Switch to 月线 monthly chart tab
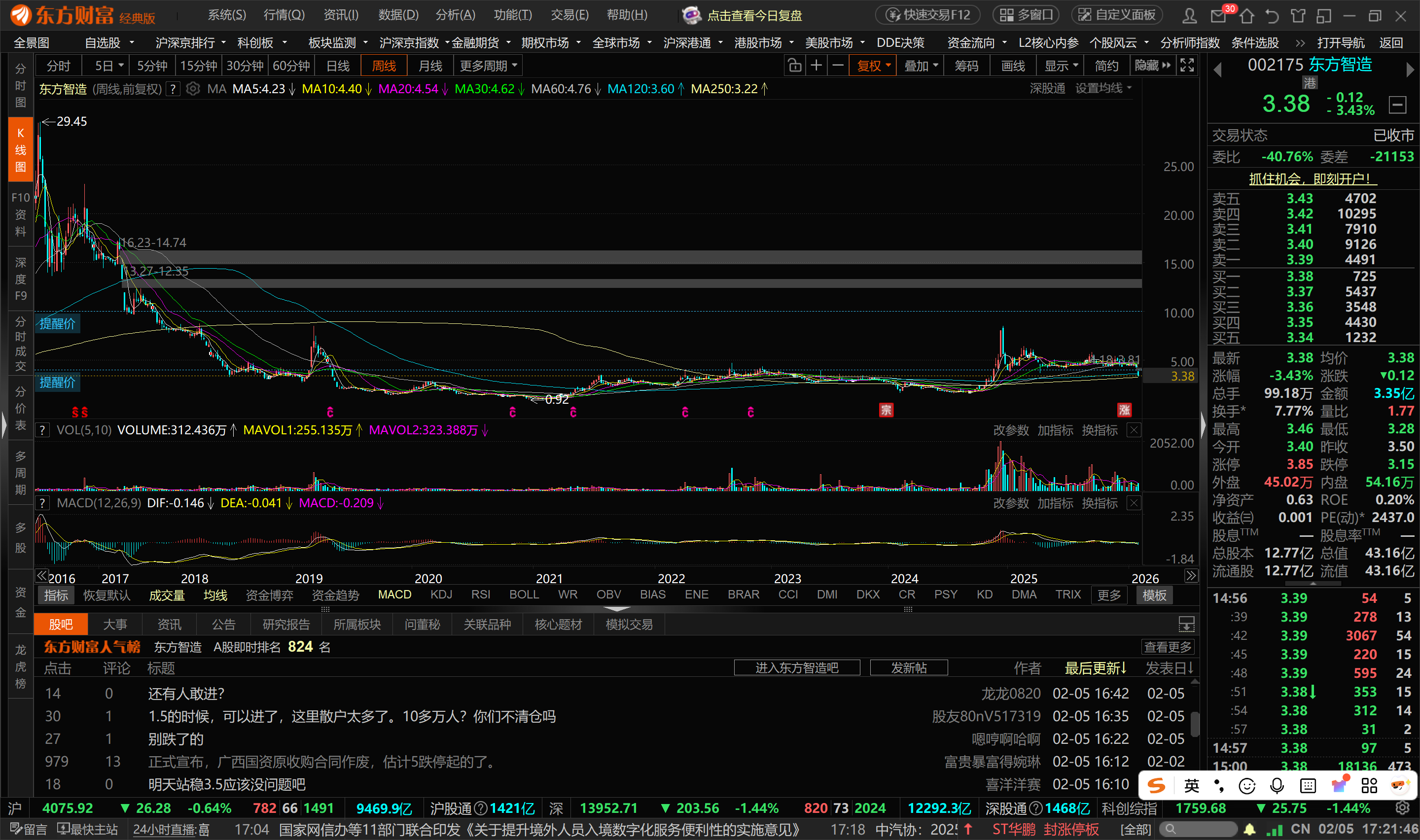This screenshot has height=840, width=1420. 430,66
